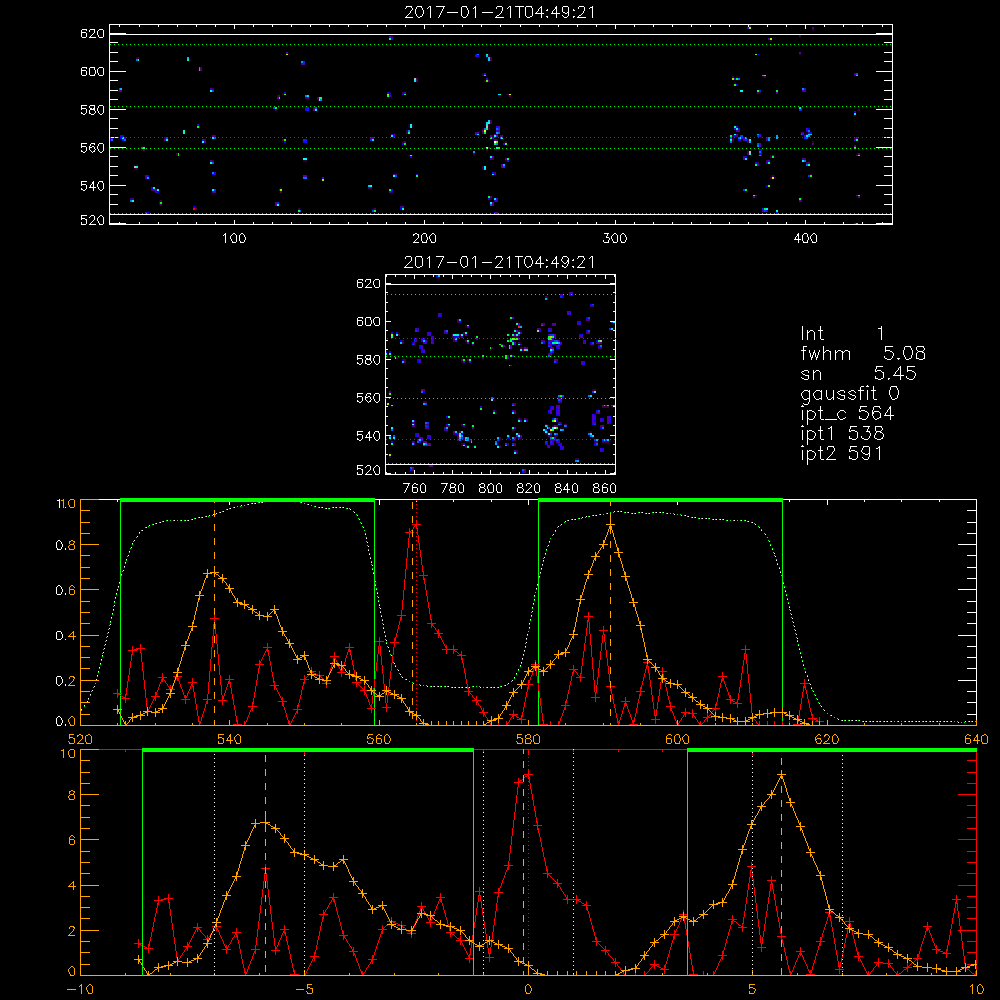Click the orange peak top near 538
The height and width of the screenshot is (1000, 1000).
click(214, 571)
